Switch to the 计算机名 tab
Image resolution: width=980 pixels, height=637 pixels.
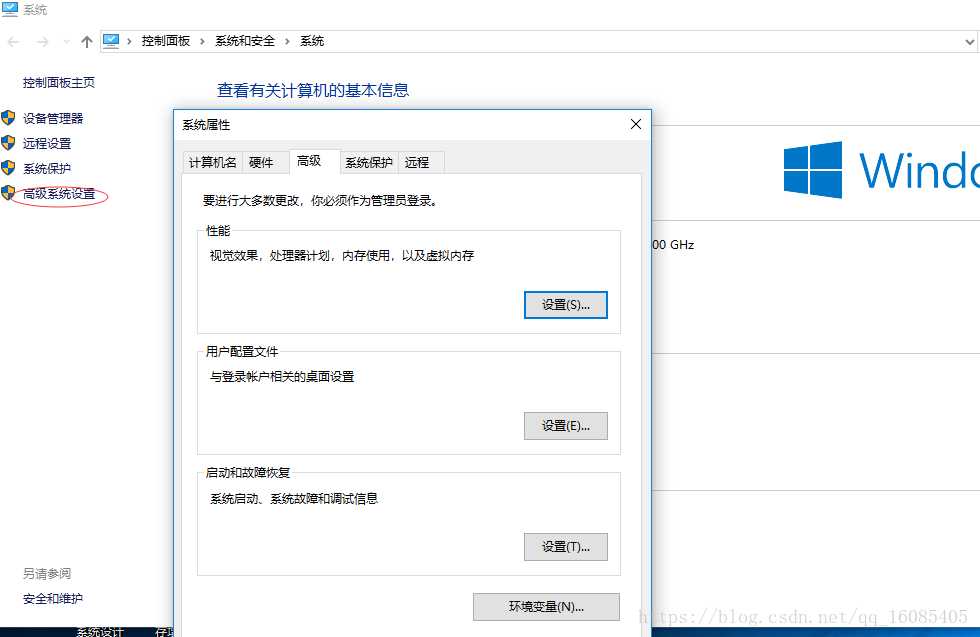[212, 163]
